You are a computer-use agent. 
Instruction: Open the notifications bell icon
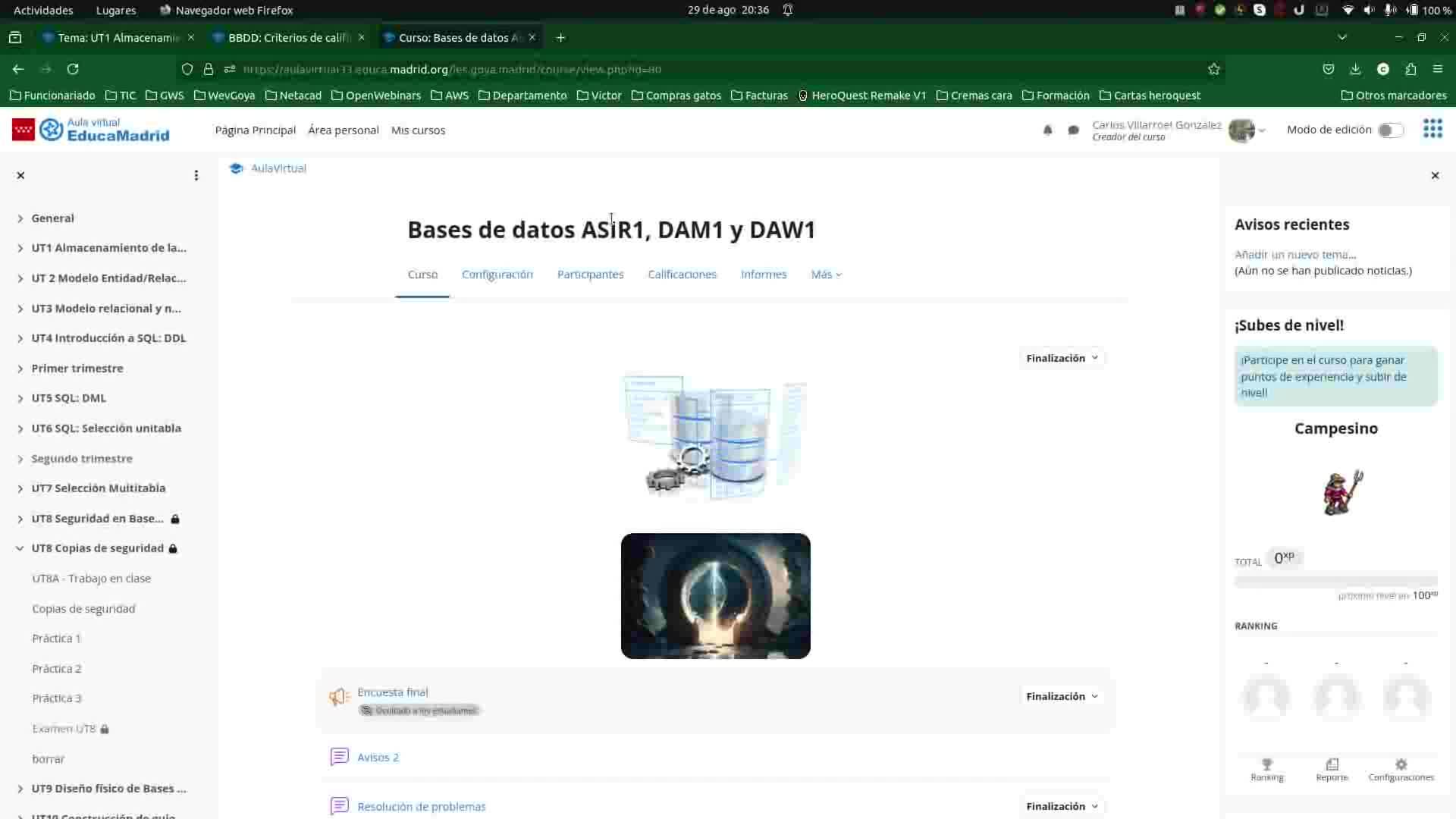coord(1047,130)
